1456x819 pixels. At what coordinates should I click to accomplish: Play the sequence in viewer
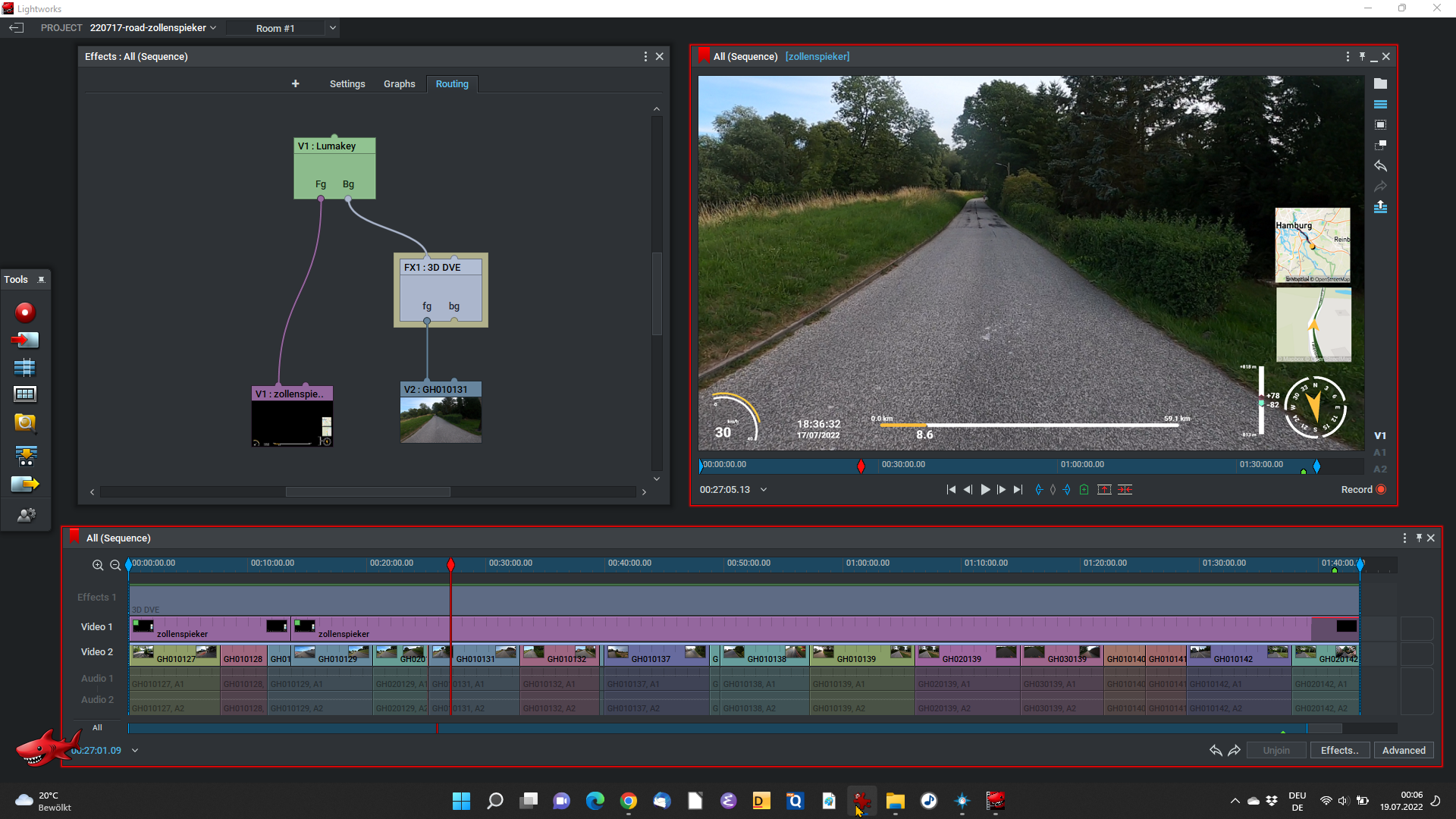985,490
